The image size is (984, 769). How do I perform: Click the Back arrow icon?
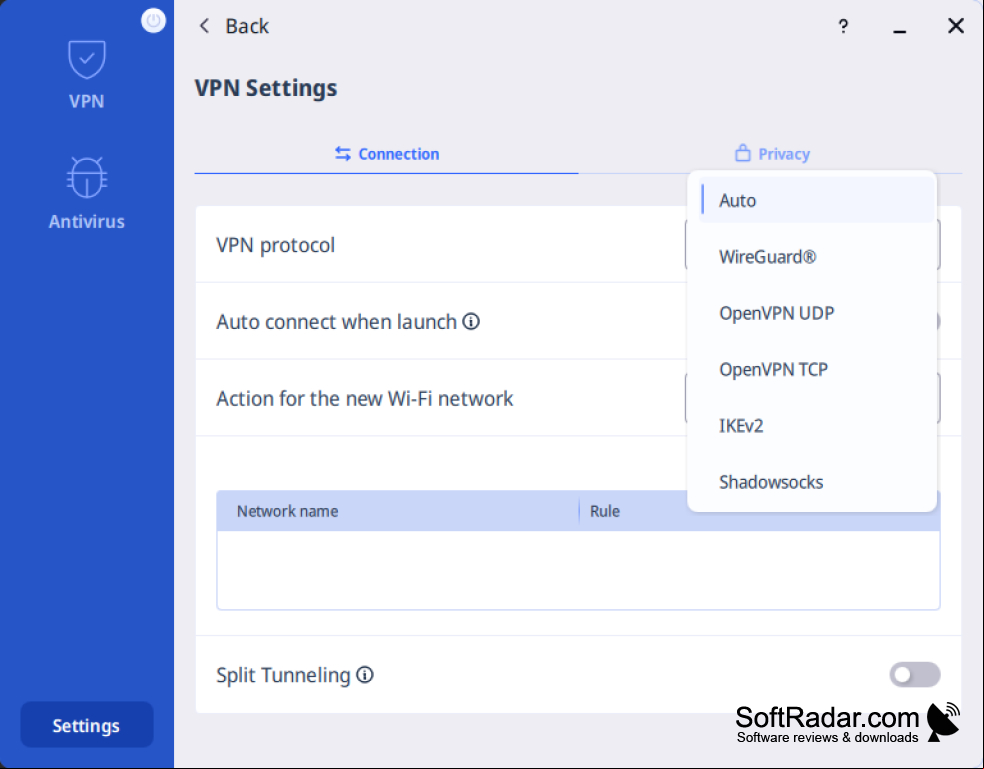pos(204,26)
